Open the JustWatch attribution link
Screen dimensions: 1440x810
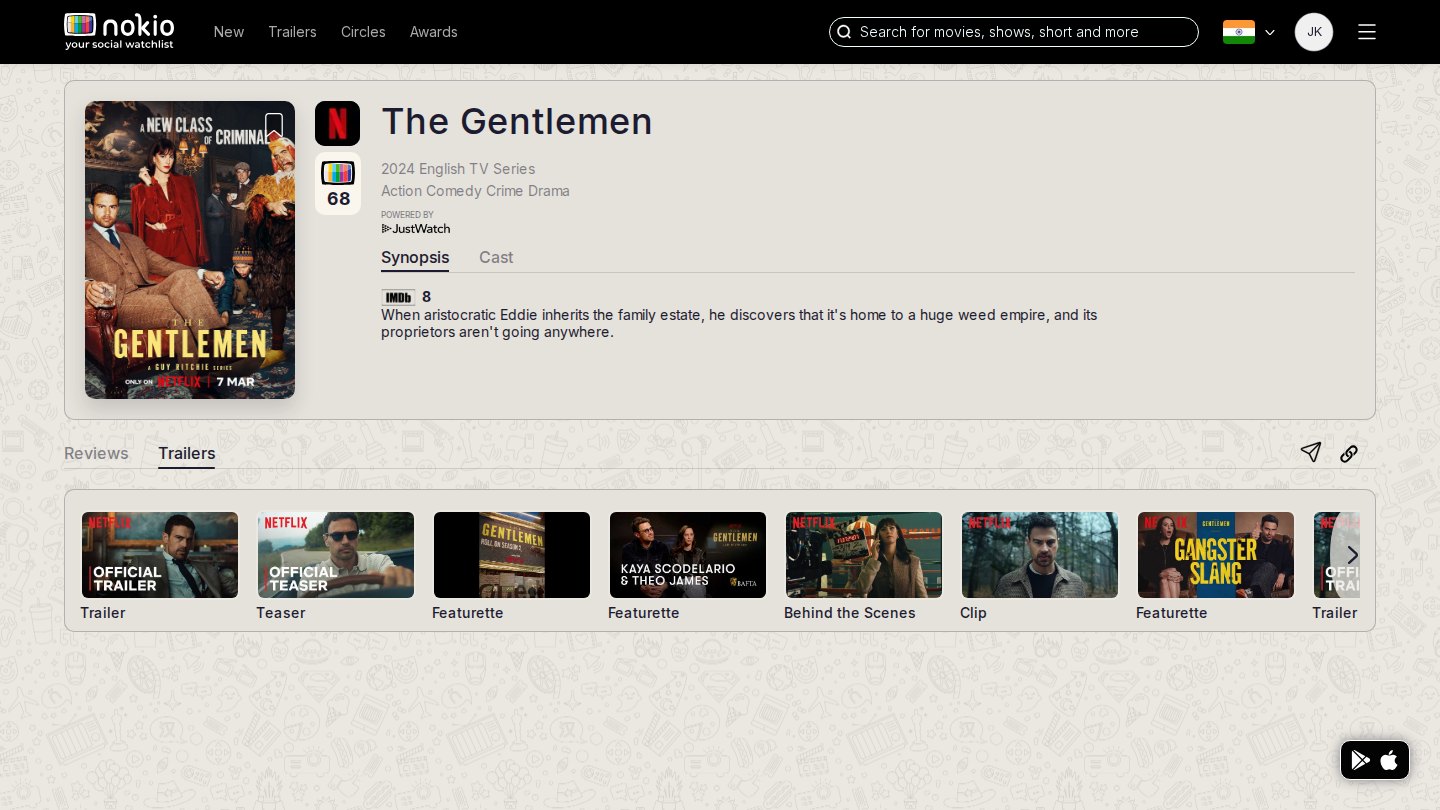click(x=416, y=228)
